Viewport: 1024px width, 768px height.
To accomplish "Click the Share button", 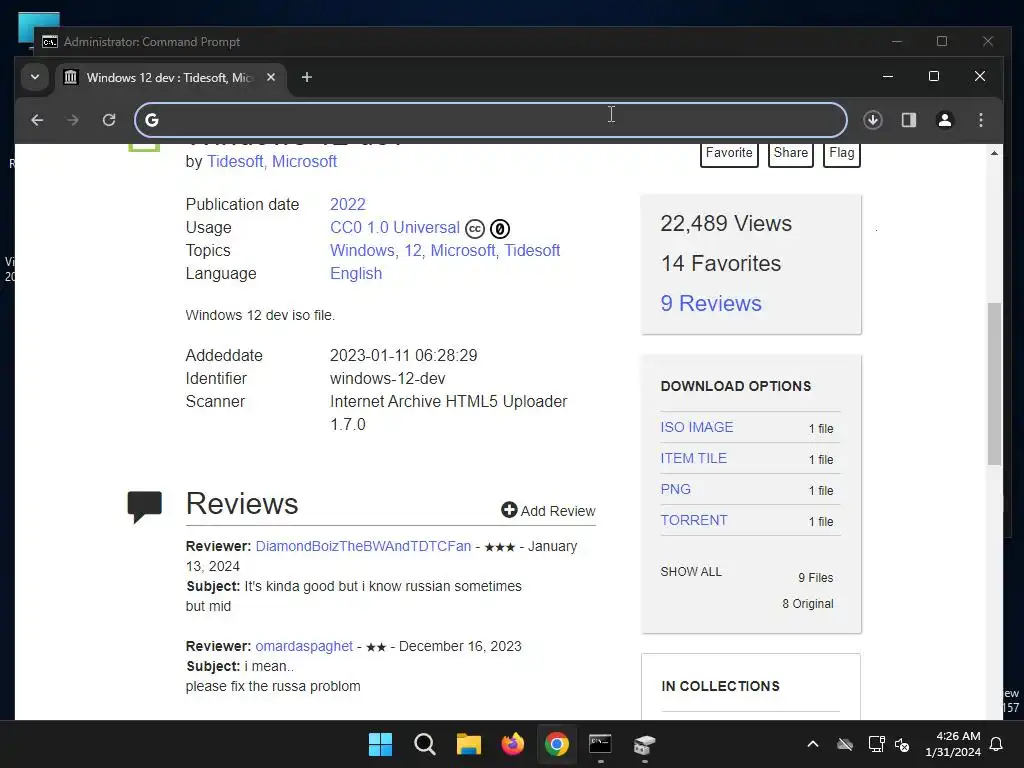I will (x=790, y=153).
